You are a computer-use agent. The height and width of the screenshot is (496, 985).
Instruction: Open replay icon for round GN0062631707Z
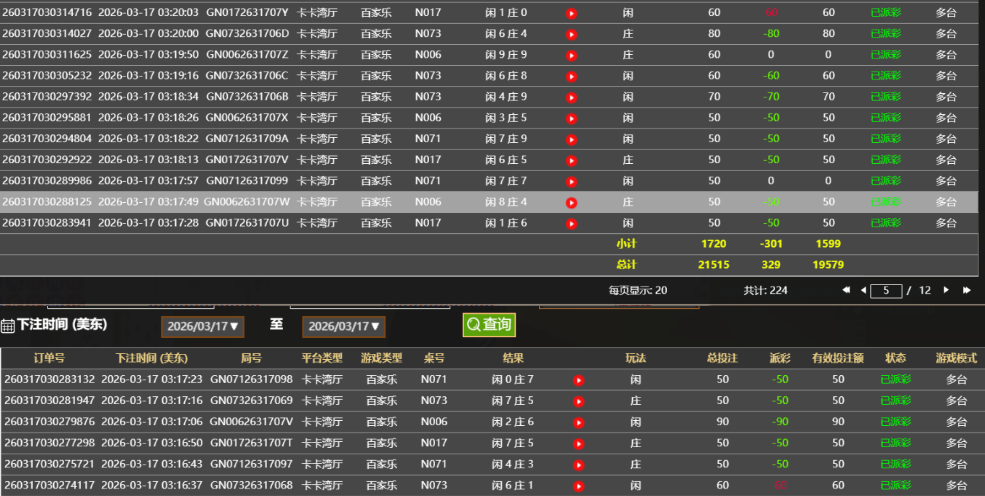click(x=571, y=55)
